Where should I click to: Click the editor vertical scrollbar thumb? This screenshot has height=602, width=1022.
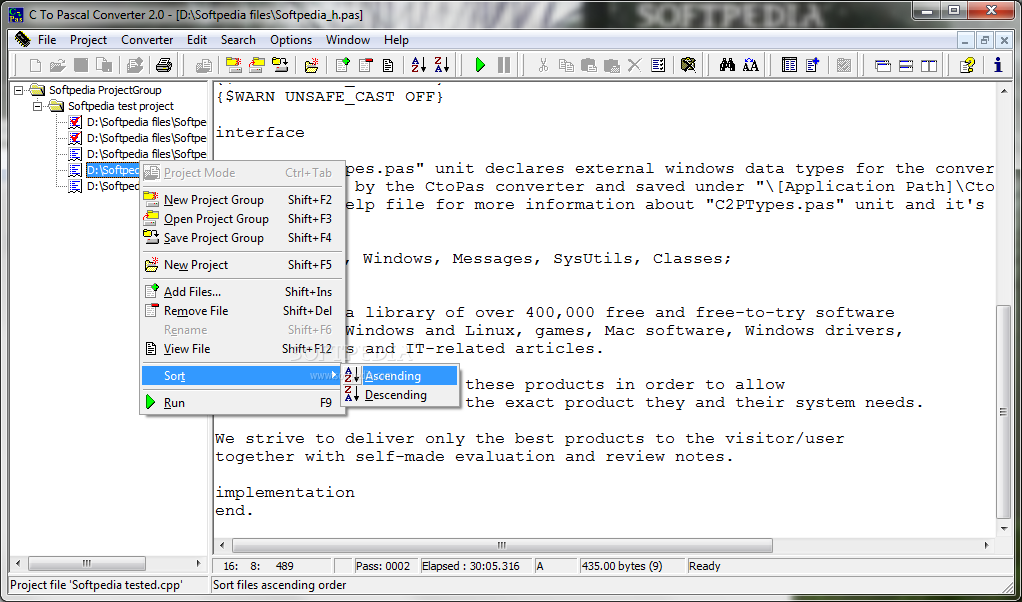coord(1004,412)
